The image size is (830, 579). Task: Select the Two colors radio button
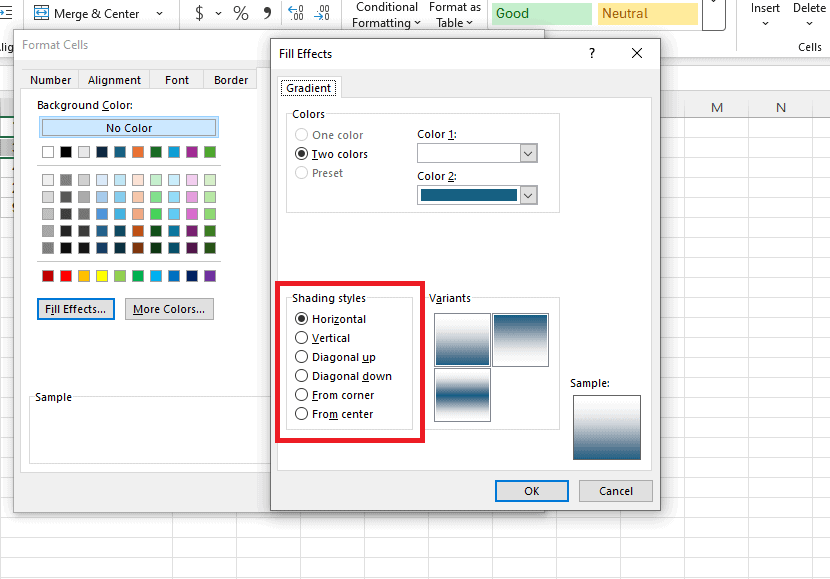[301, 154]
